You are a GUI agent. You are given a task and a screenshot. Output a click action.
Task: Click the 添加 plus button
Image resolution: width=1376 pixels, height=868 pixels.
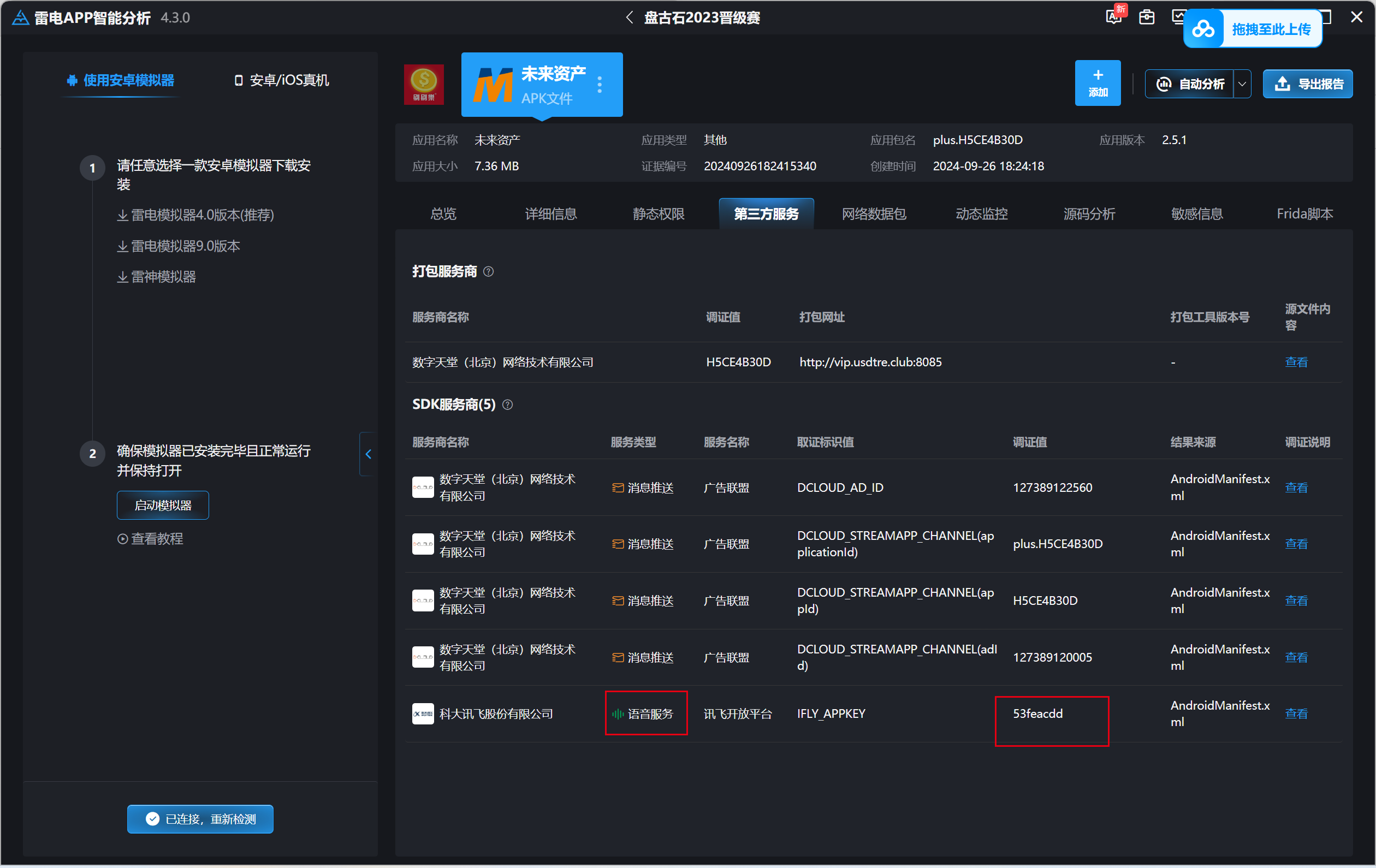pos(1097,83)
